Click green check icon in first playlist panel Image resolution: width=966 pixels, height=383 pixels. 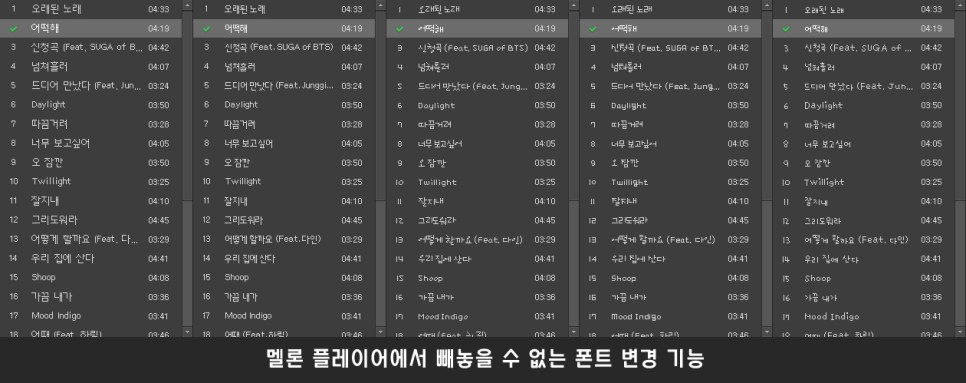coord(13,28)
